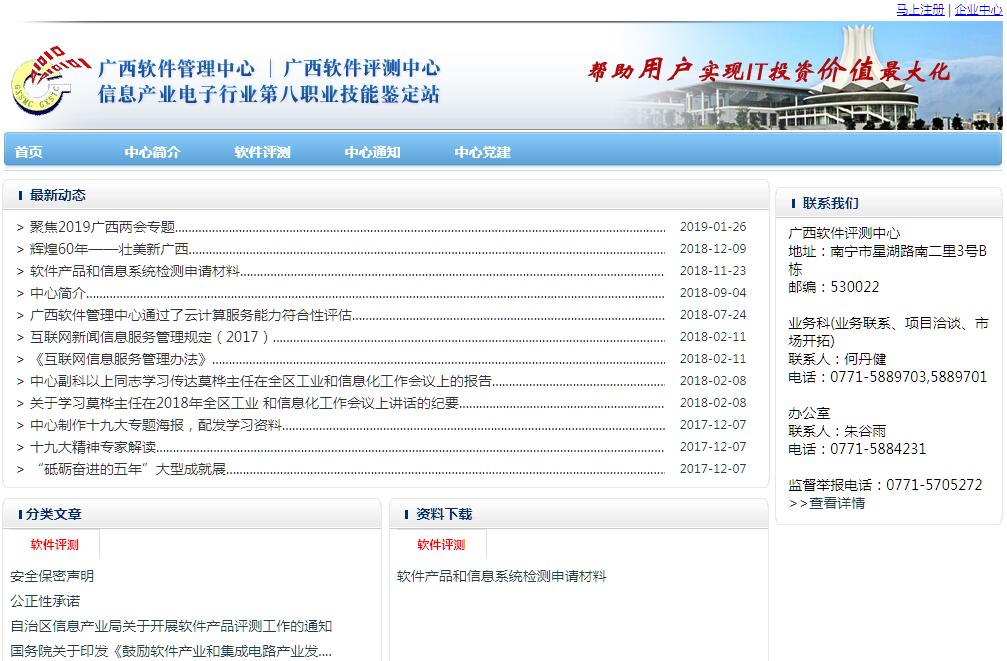Read 十九大精神专家解读 news entry

pyautogui.click(x=93, y=447)
